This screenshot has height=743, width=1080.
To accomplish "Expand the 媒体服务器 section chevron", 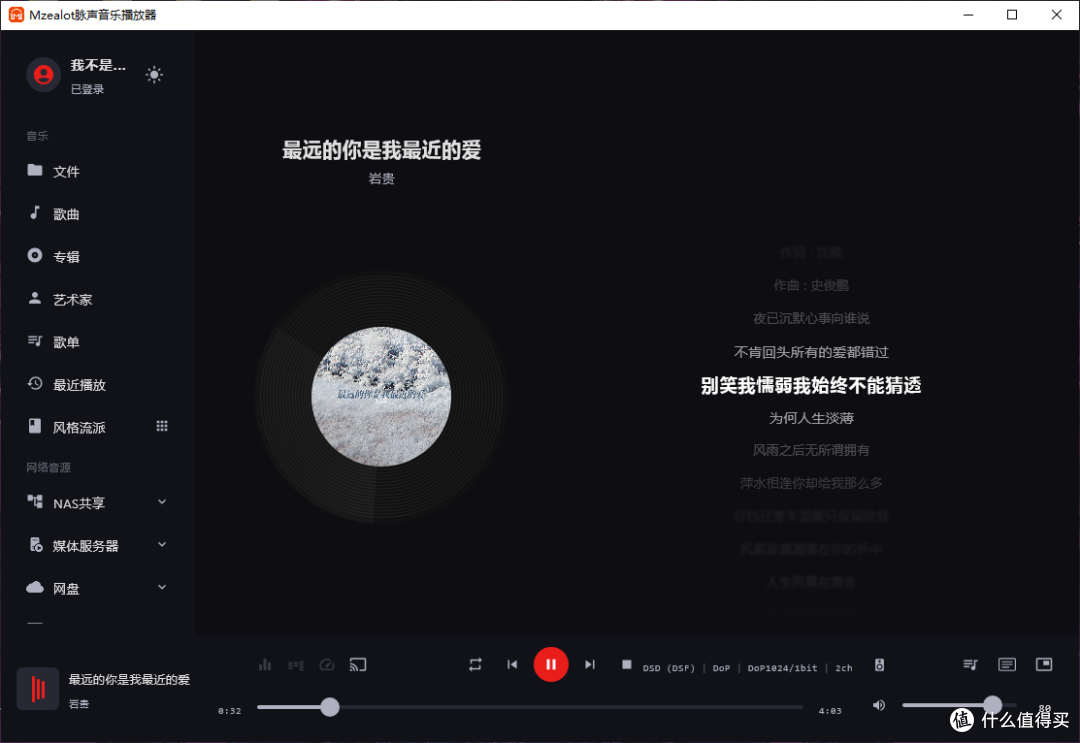I will 162,545.
